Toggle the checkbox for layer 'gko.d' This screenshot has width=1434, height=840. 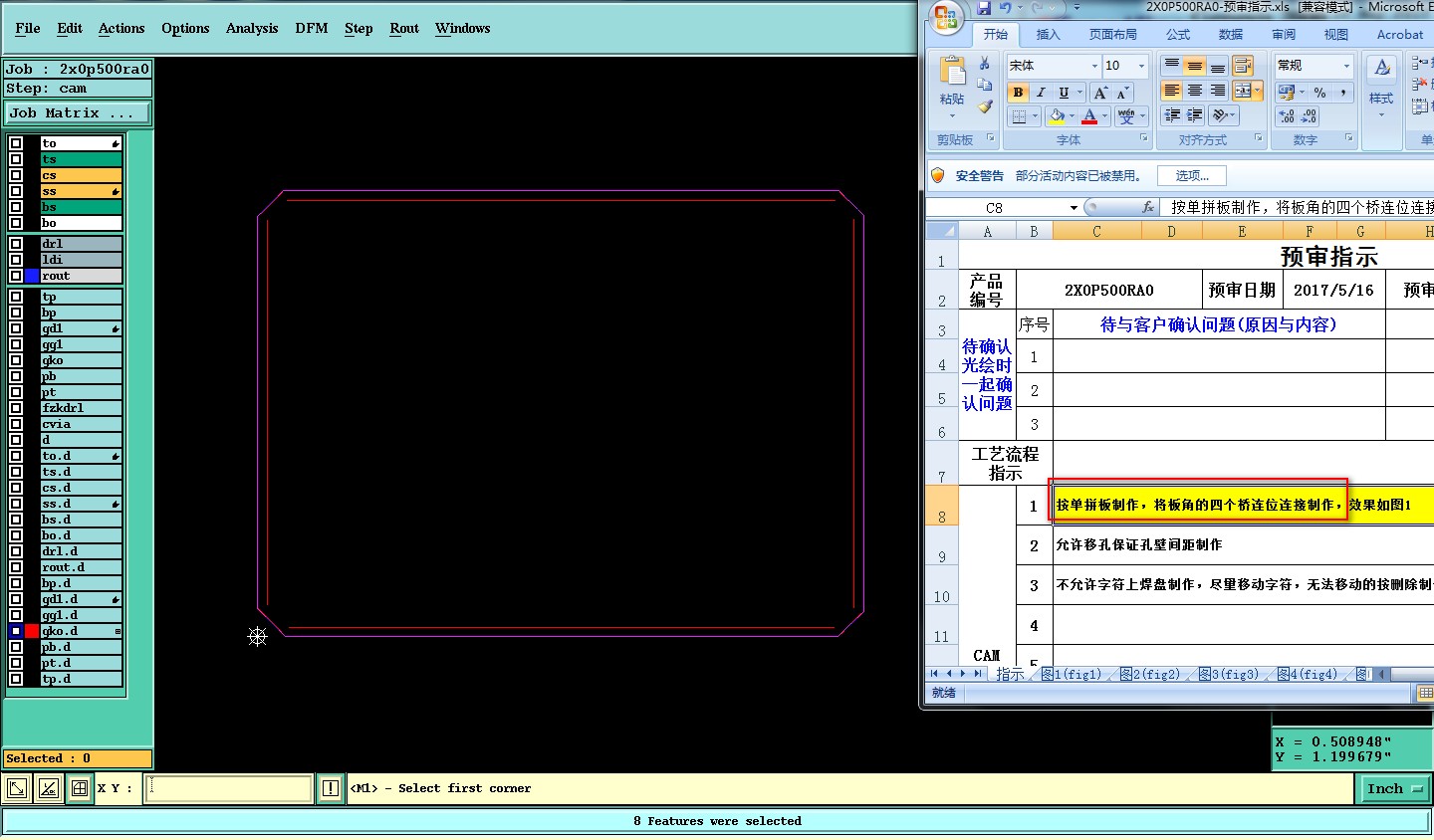(16, 631)
